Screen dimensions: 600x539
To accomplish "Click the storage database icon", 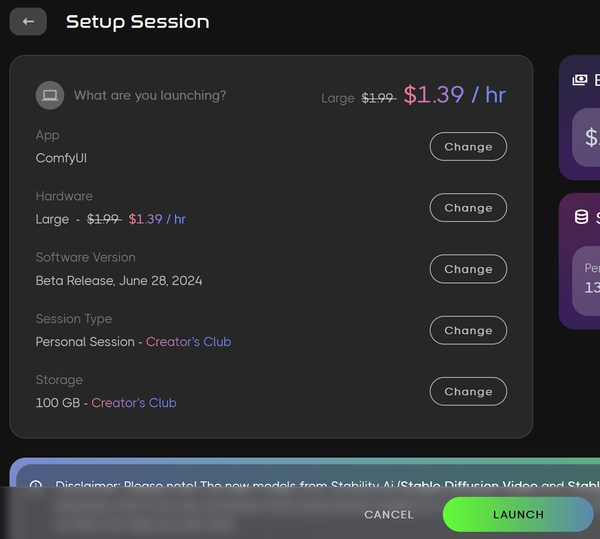I will click(x=581, y=217).
